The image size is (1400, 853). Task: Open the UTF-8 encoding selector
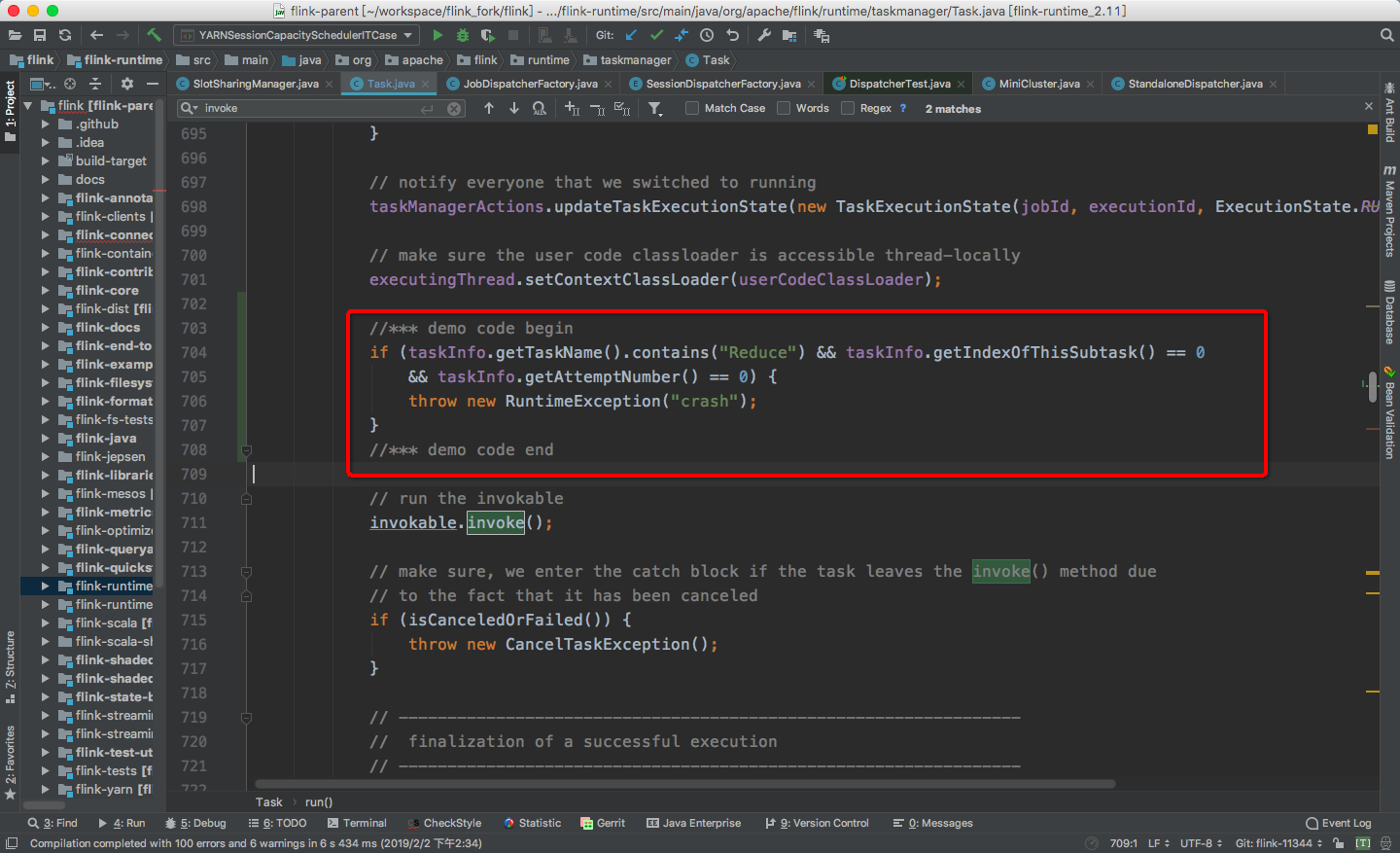pos(1203,843)
